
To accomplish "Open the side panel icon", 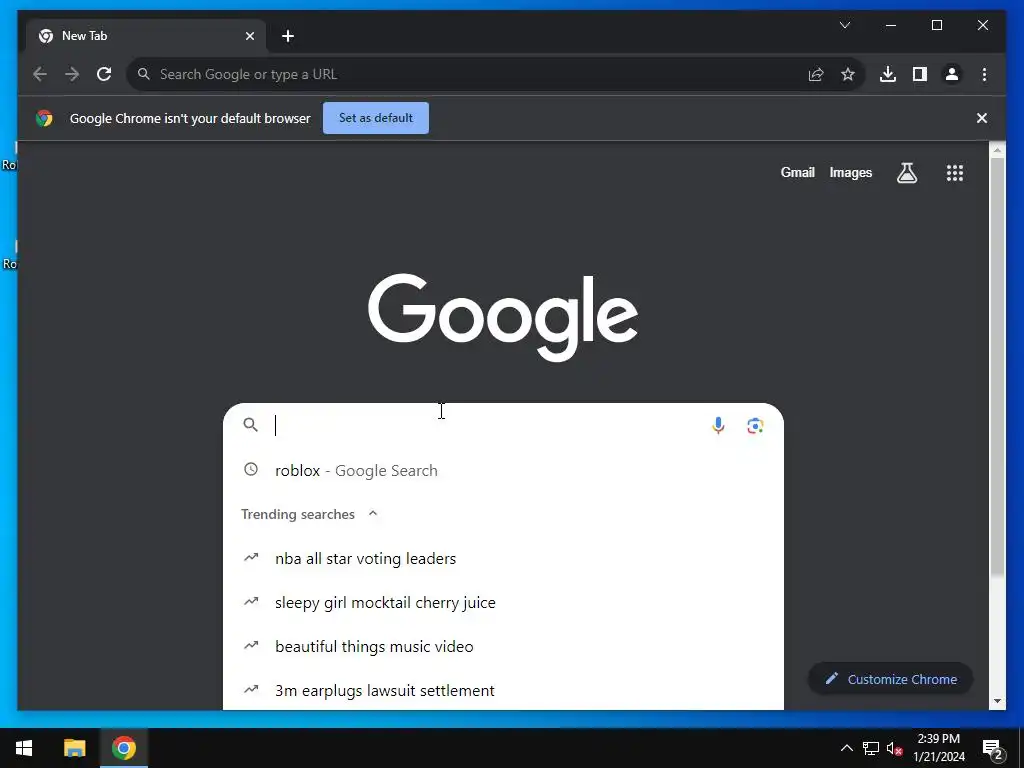I will click(920, 74).
